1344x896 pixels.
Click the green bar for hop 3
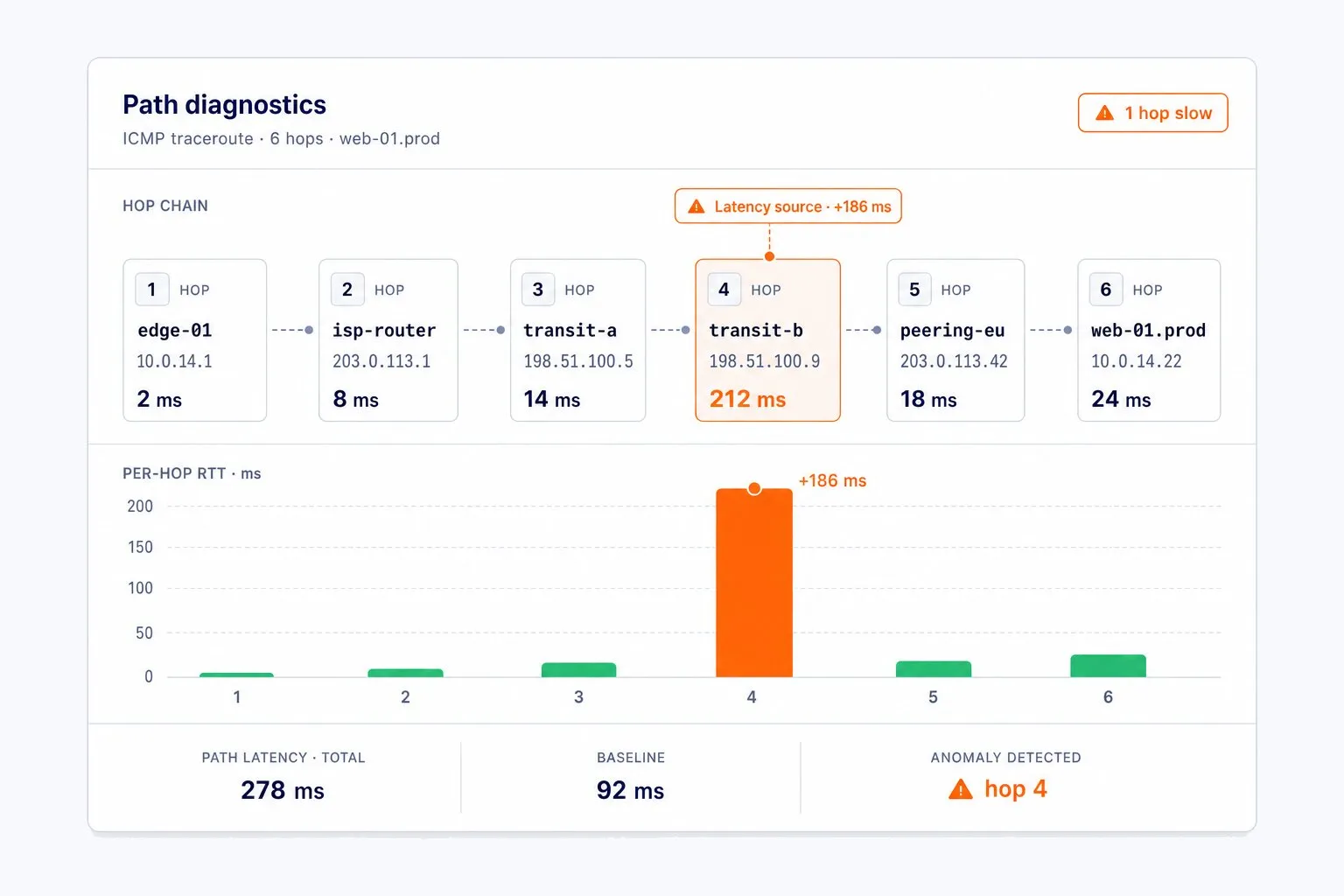tap(578, 670)
